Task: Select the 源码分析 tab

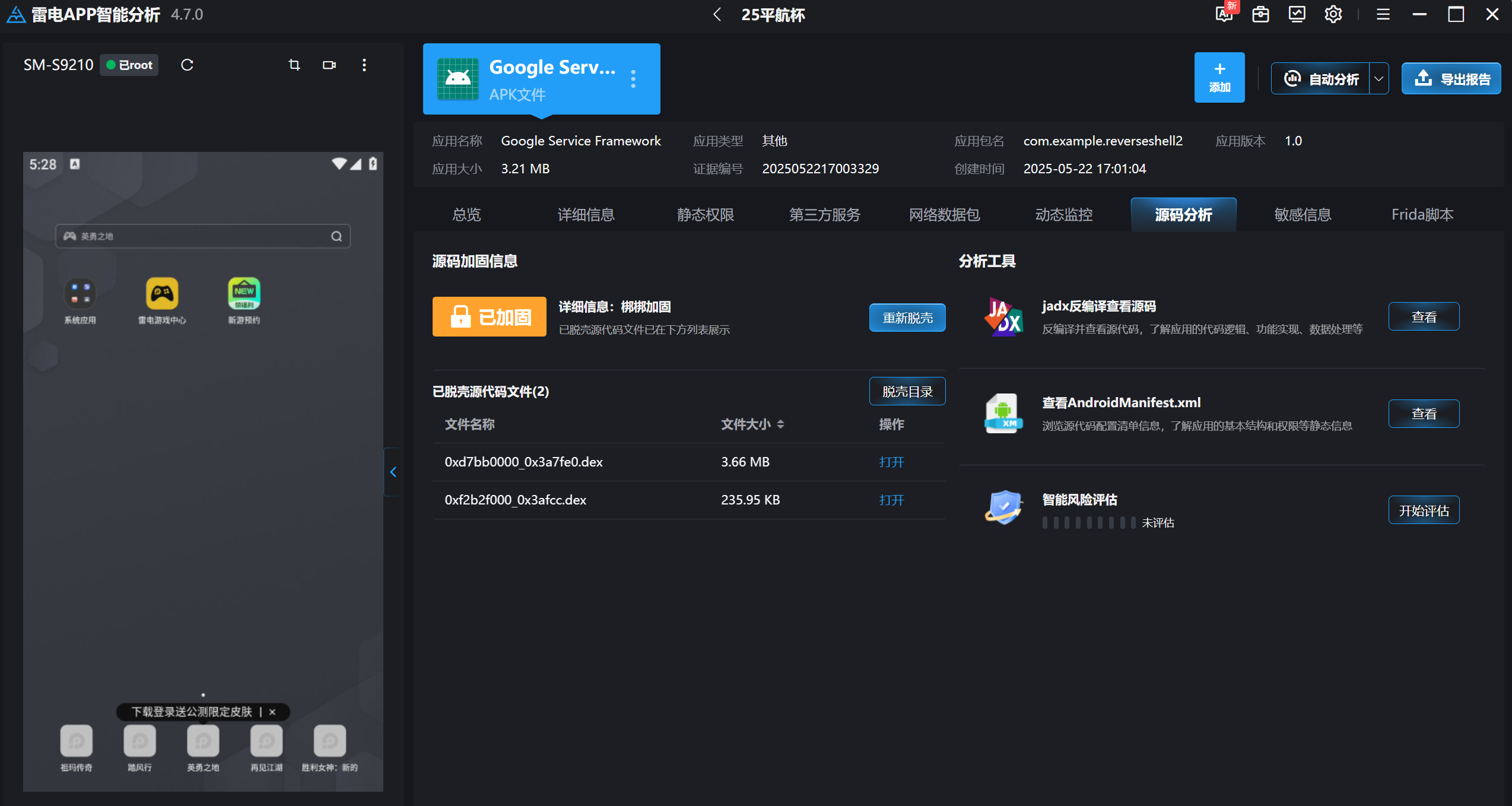Action: pos(1184,214)
